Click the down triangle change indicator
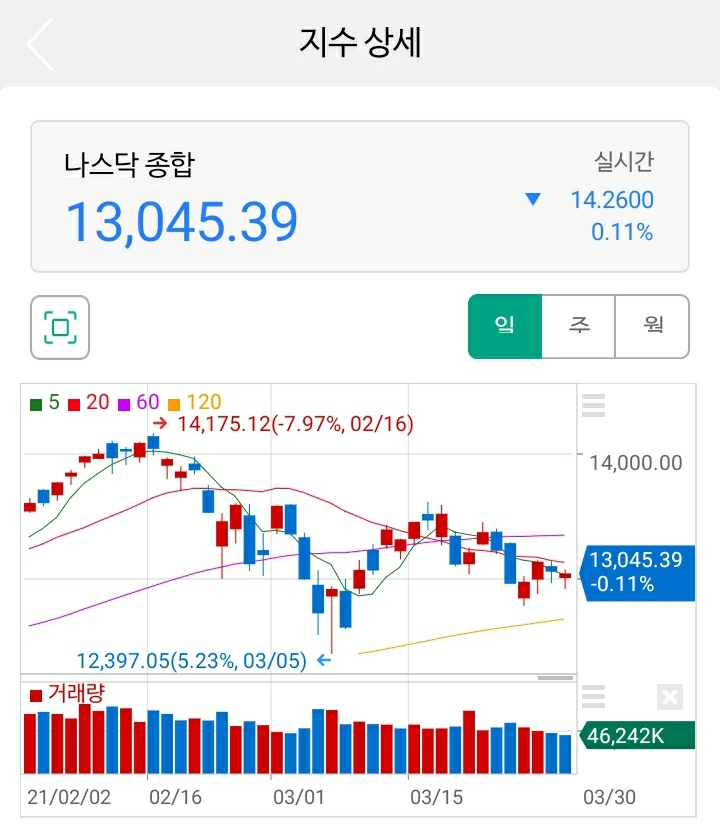 (x=533, y=199)
